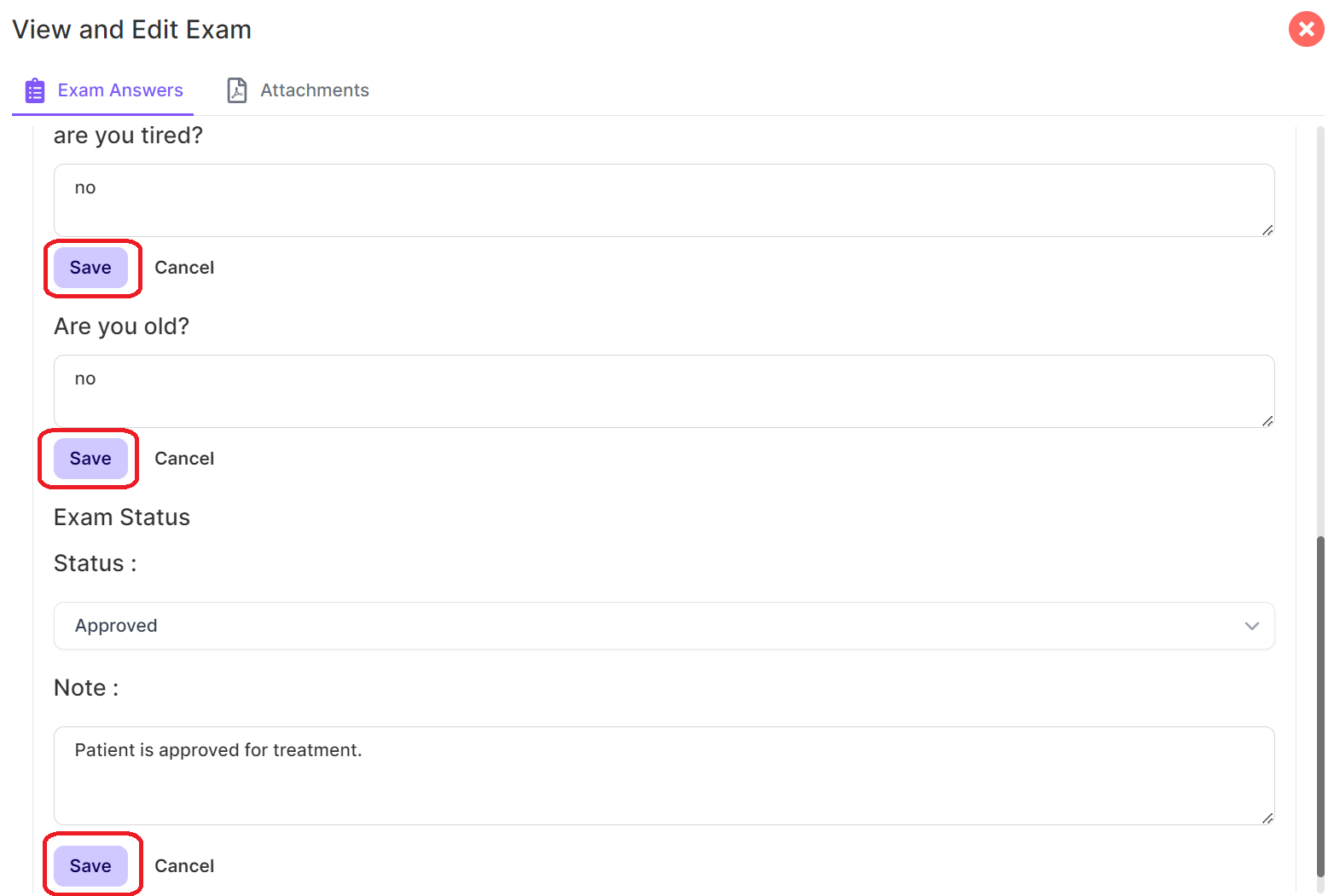Click inside the Note text area
This screenshot has width=1334, height=896.
664,776
